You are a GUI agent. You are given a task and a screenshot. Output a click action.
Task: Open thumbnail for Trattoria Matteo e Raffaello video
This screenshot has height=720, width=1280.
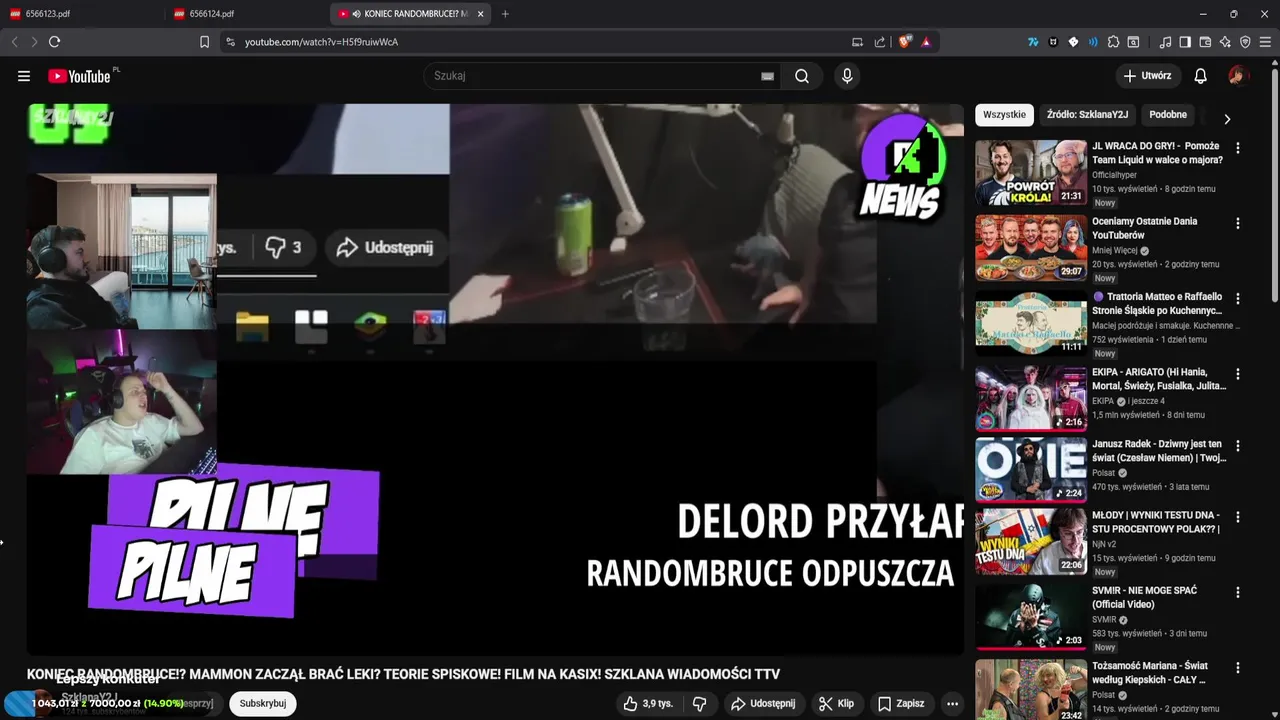point(1031,323)
